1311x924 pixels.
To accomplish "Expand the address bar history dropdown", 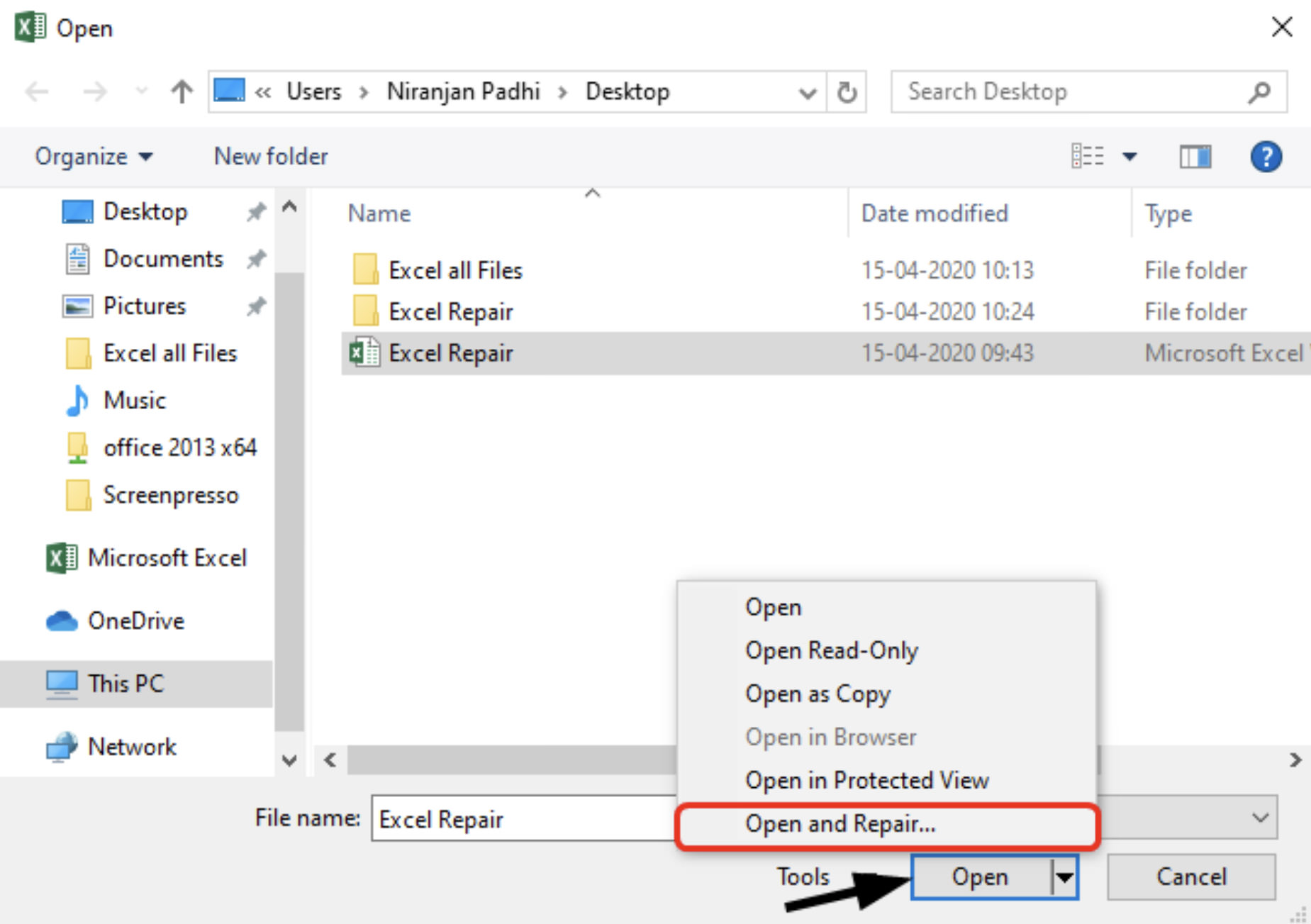I will click(x=807, y=92).
